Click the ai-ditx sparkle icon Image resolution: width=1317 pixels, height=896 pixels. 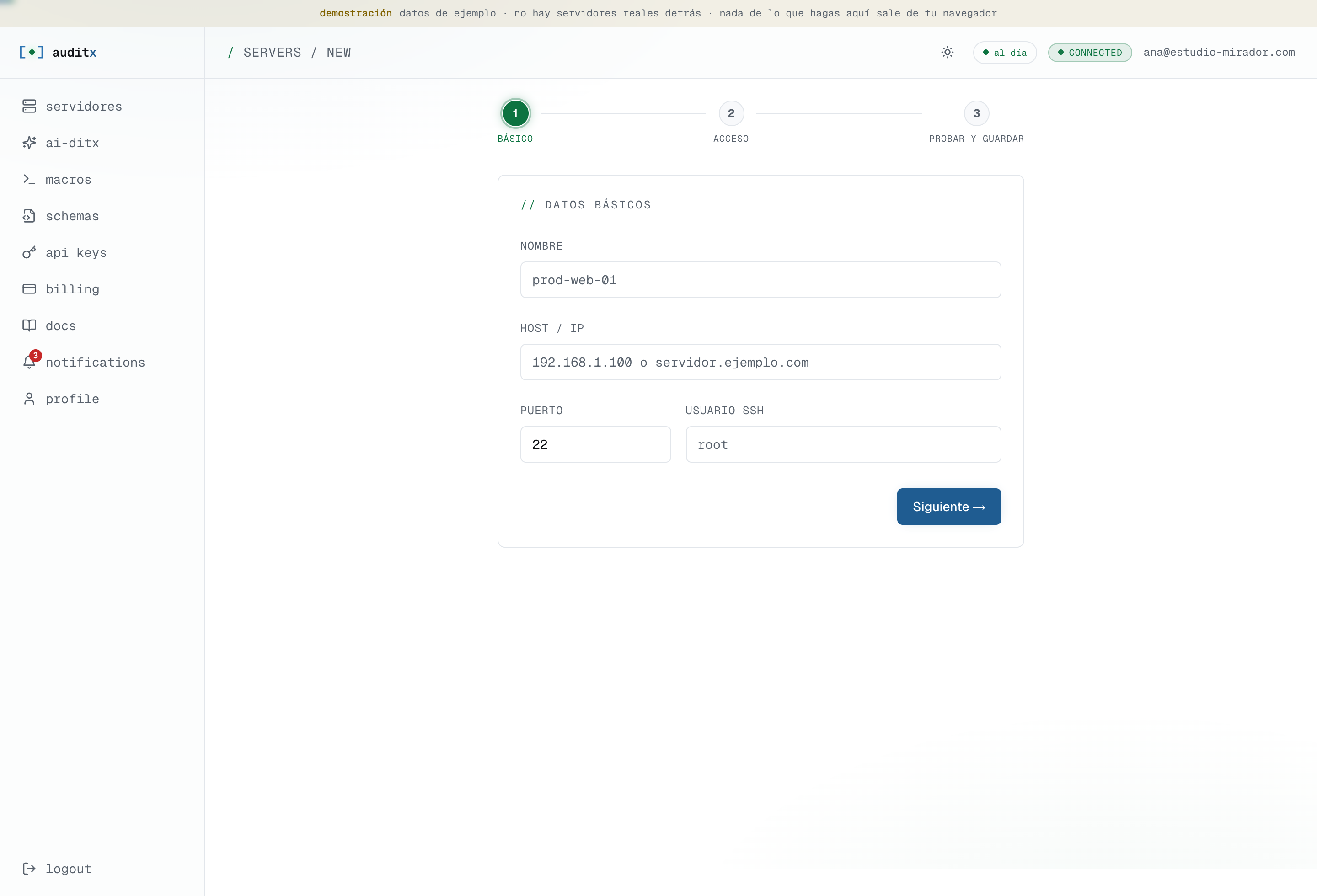coord(29,143)
